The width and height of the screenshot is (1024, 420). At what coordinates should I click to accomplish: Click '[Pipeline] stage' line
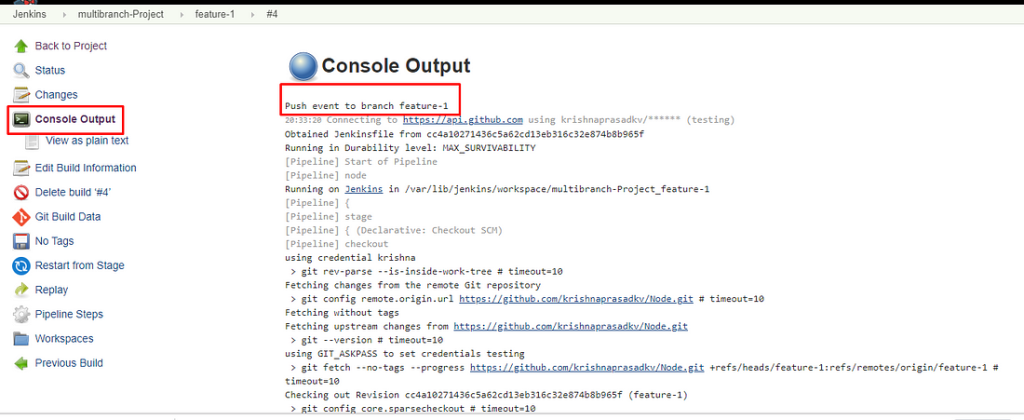pos(328,217)
